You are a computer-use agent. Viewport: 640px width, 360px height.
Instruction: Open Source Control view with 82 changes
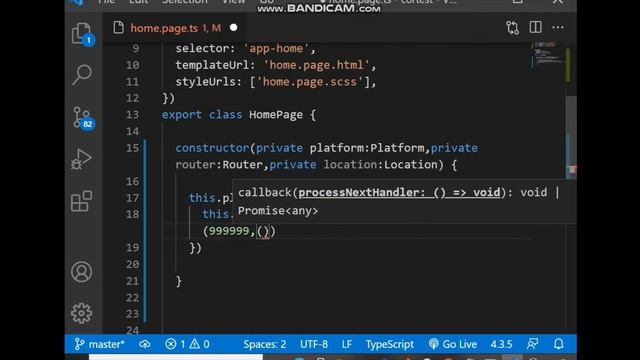coord(83,118)
